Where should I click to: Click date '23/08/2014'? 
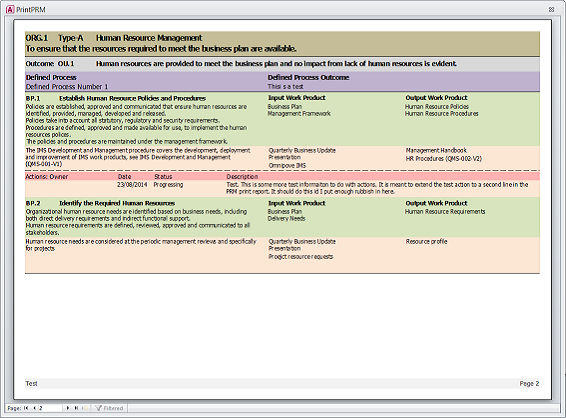[x=132, y=184]
